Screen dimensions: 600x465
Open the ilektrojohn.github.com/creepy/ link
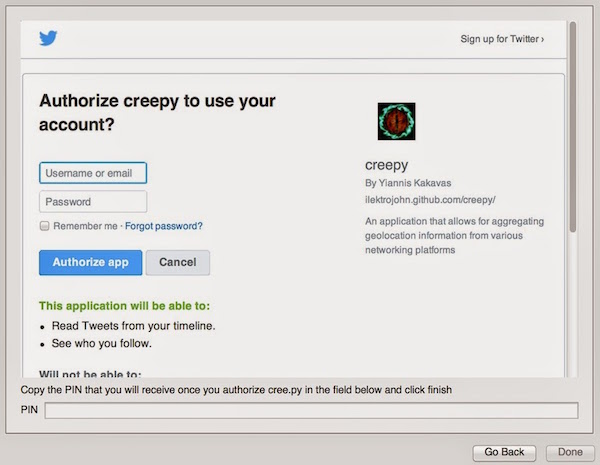tap(430, 200)
